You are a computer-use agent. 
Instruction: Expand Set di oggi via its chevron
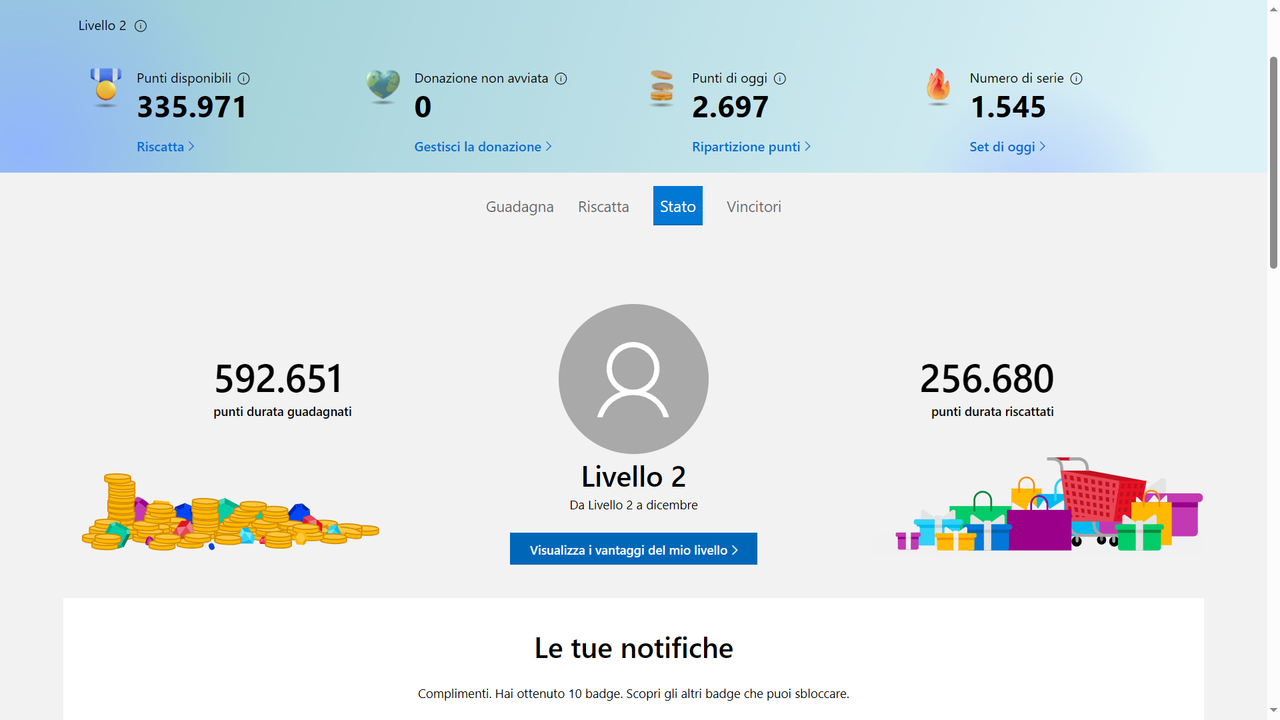1041,146
